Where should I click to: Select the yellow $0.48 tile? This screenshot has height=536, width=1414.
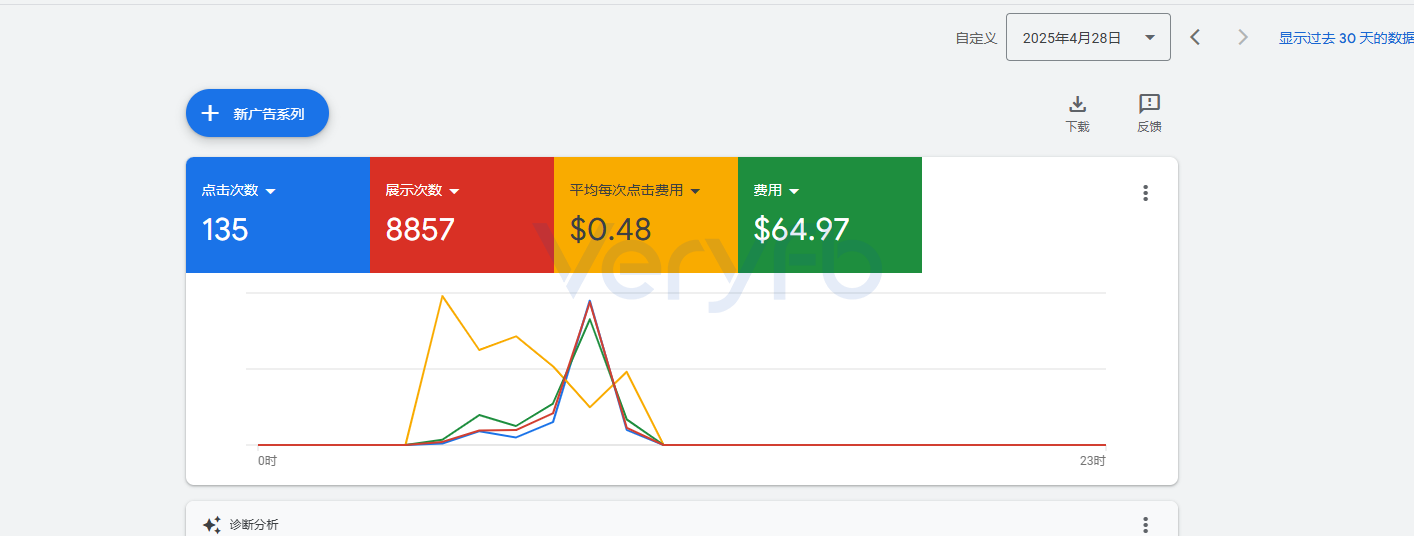[646, 215]
